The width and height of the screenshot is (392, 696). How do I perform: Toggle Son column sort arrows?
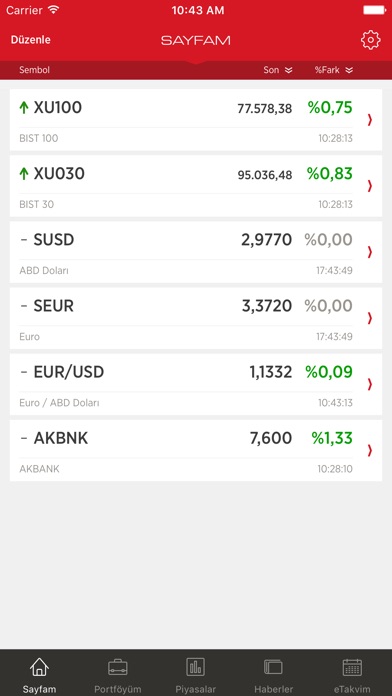(x=289, y=70)
